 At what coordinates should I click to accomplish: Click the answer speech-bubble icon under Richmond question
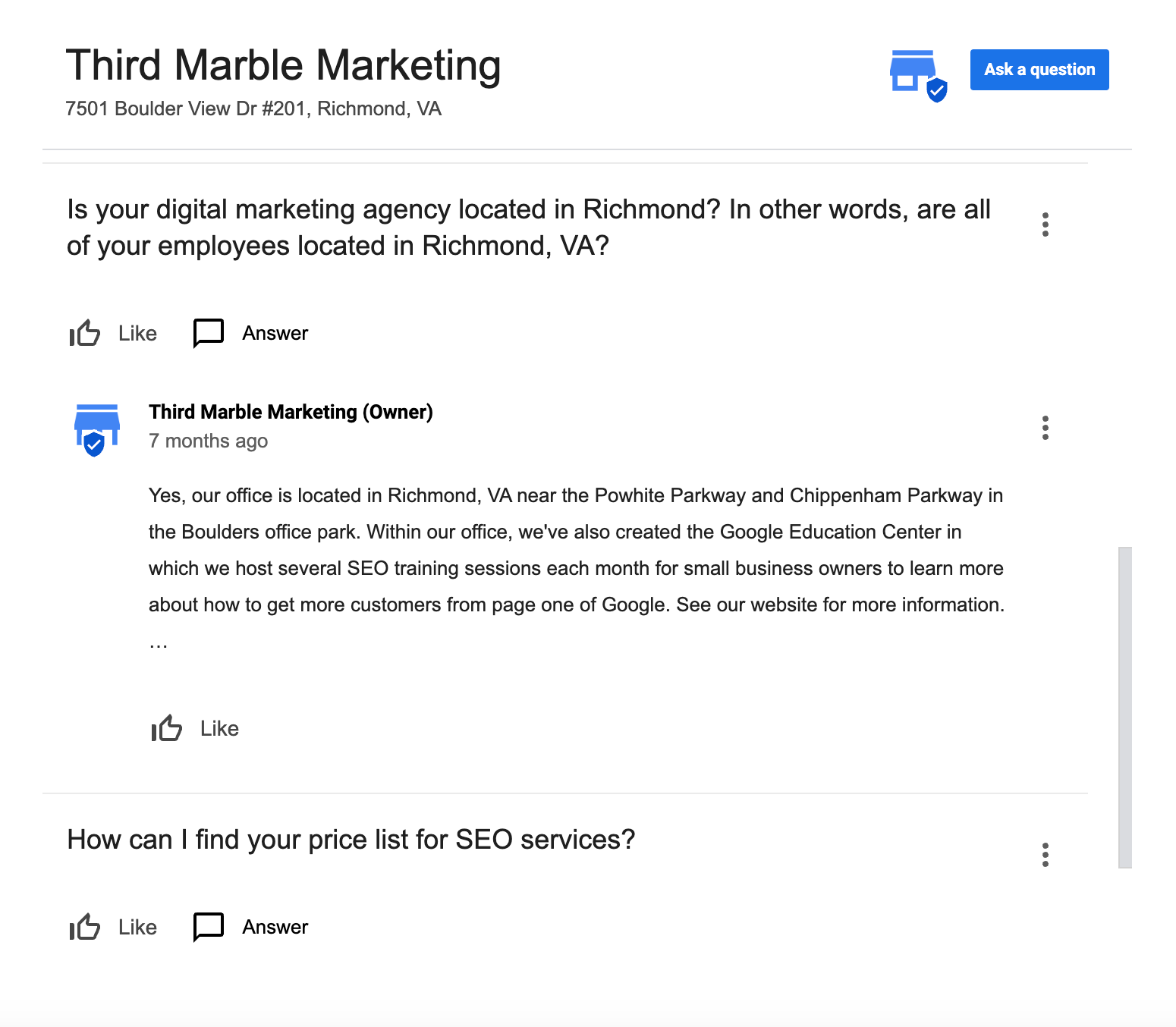pyautogui.click(x=209, y=333)
